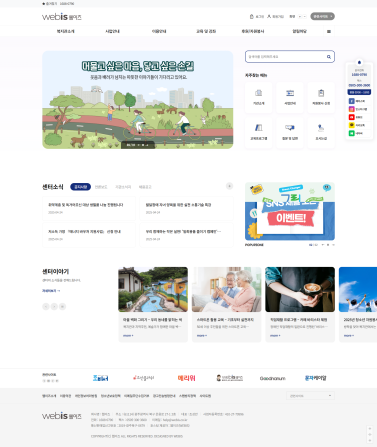Click 'more' on the coffee story card
The height and width of the screenshot is (447, 377).
275,335
